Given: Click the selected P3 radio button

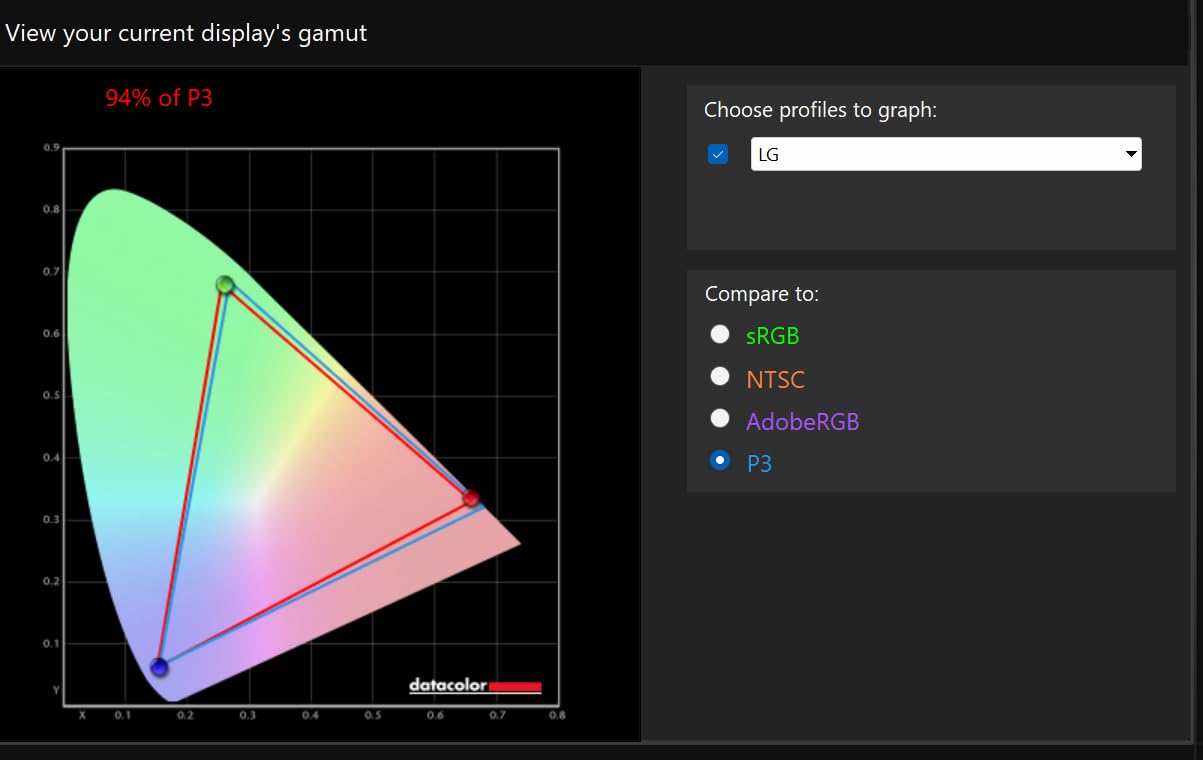Looking at the screenshot, I should coord(720,461).
